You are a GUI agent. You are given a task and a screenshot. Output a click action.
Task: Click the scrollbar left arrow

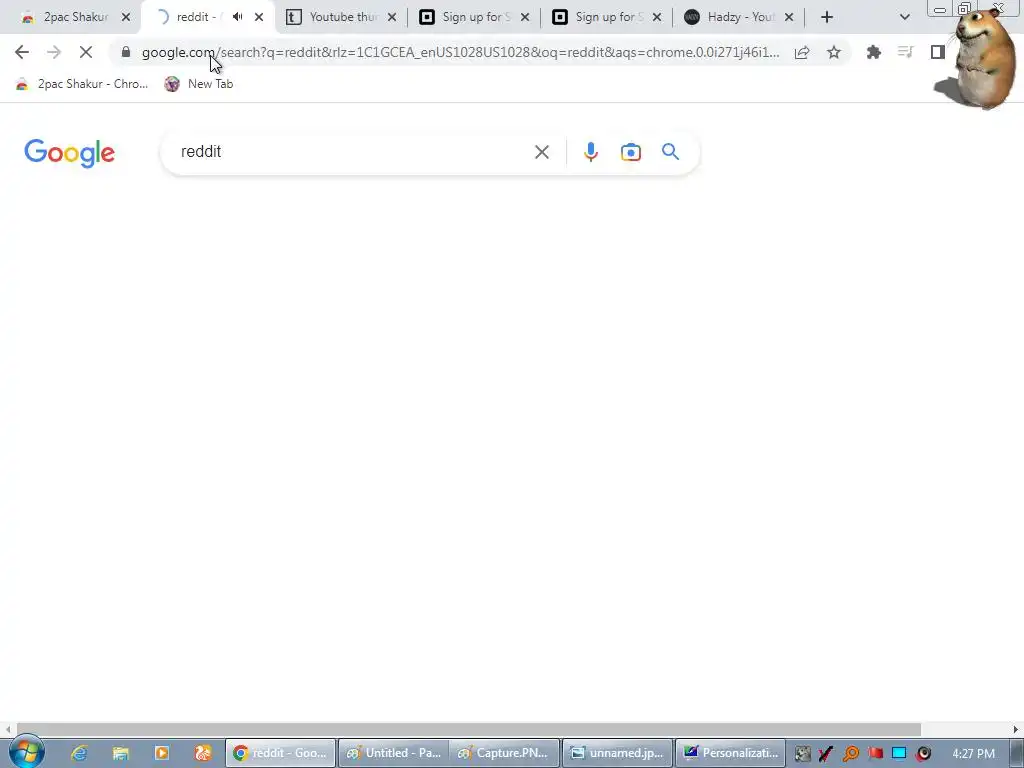7,729
